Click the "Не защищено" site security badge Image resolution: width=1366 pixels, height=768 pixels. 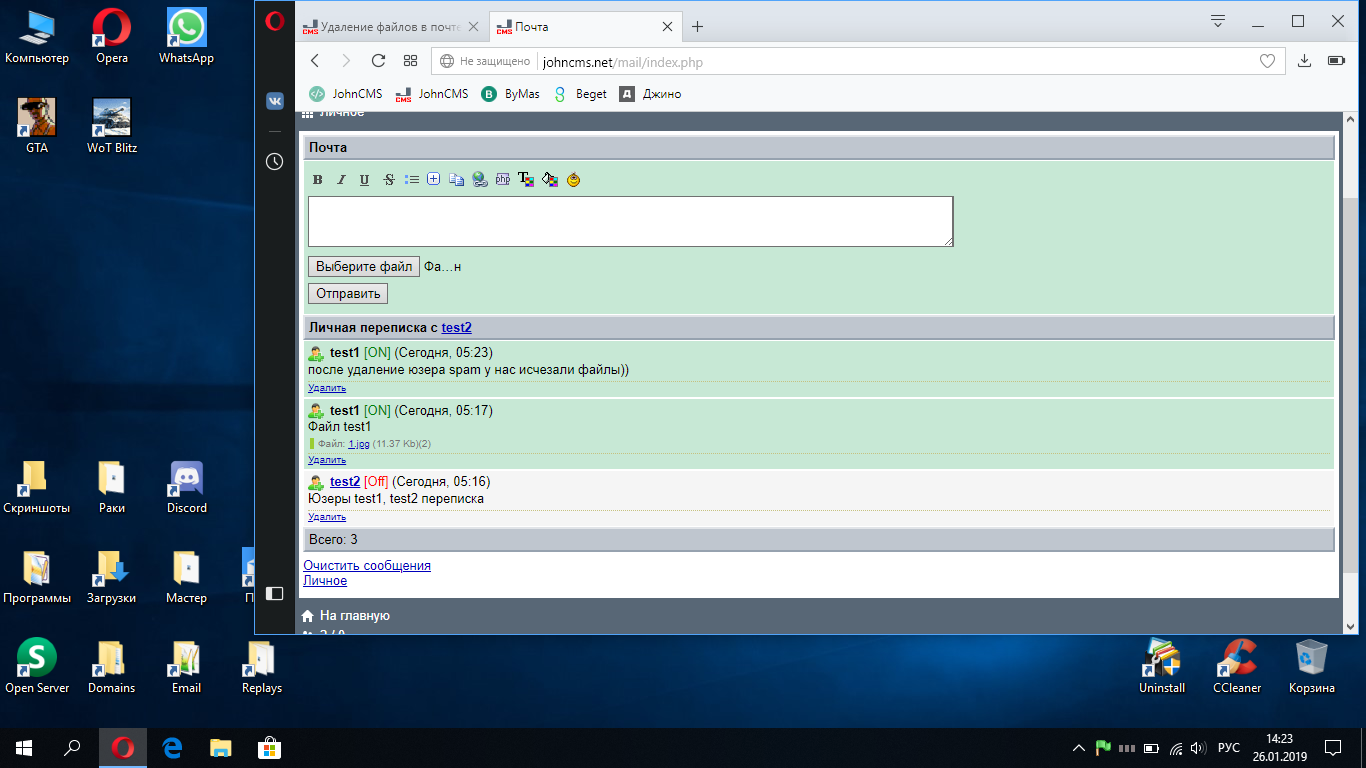(485, 61)
